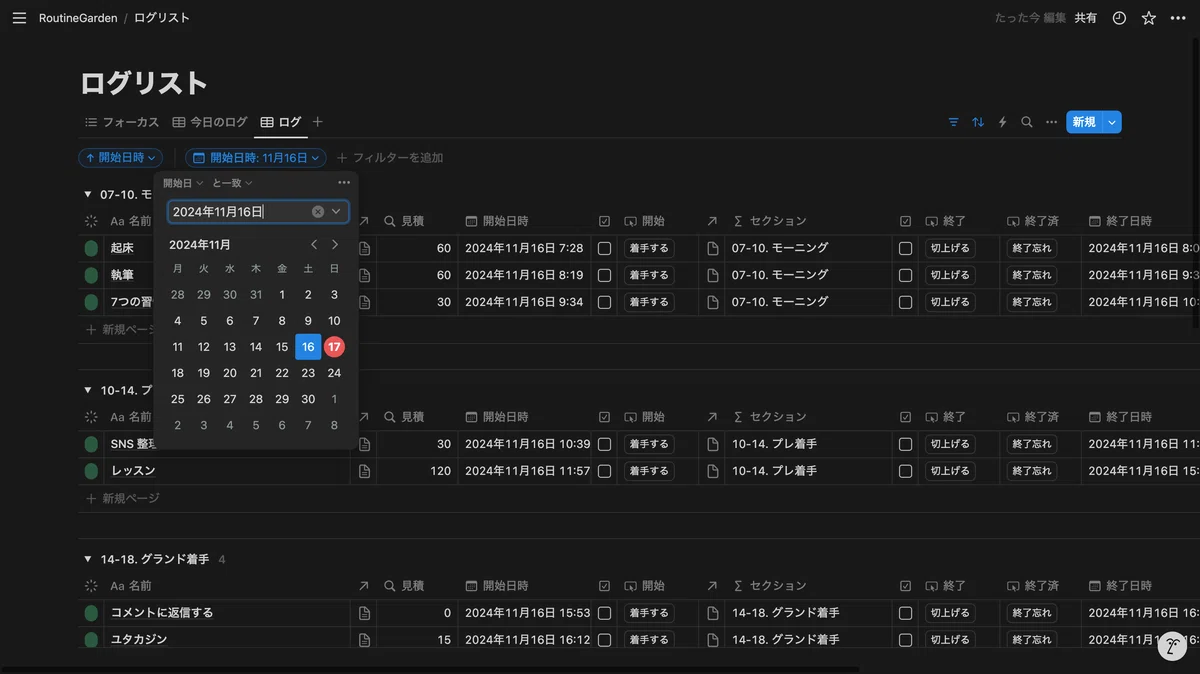
Task: Add page to favorites with star
Action: (x=1149, y=18)
